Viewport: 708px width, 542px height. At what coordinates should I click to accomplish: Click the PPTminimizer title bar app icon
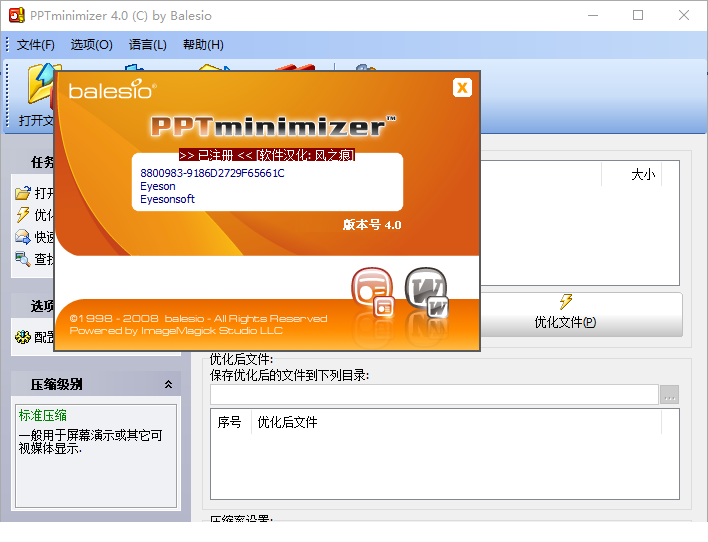[x=17, y=15]
